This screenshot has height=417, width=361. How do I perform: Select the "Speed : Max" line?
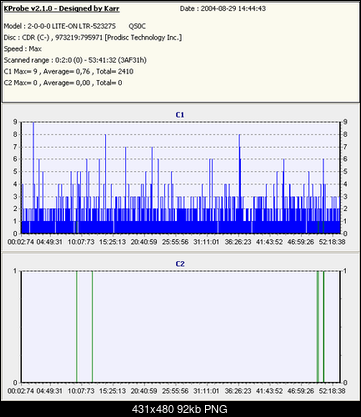click(x=23, y=49)
